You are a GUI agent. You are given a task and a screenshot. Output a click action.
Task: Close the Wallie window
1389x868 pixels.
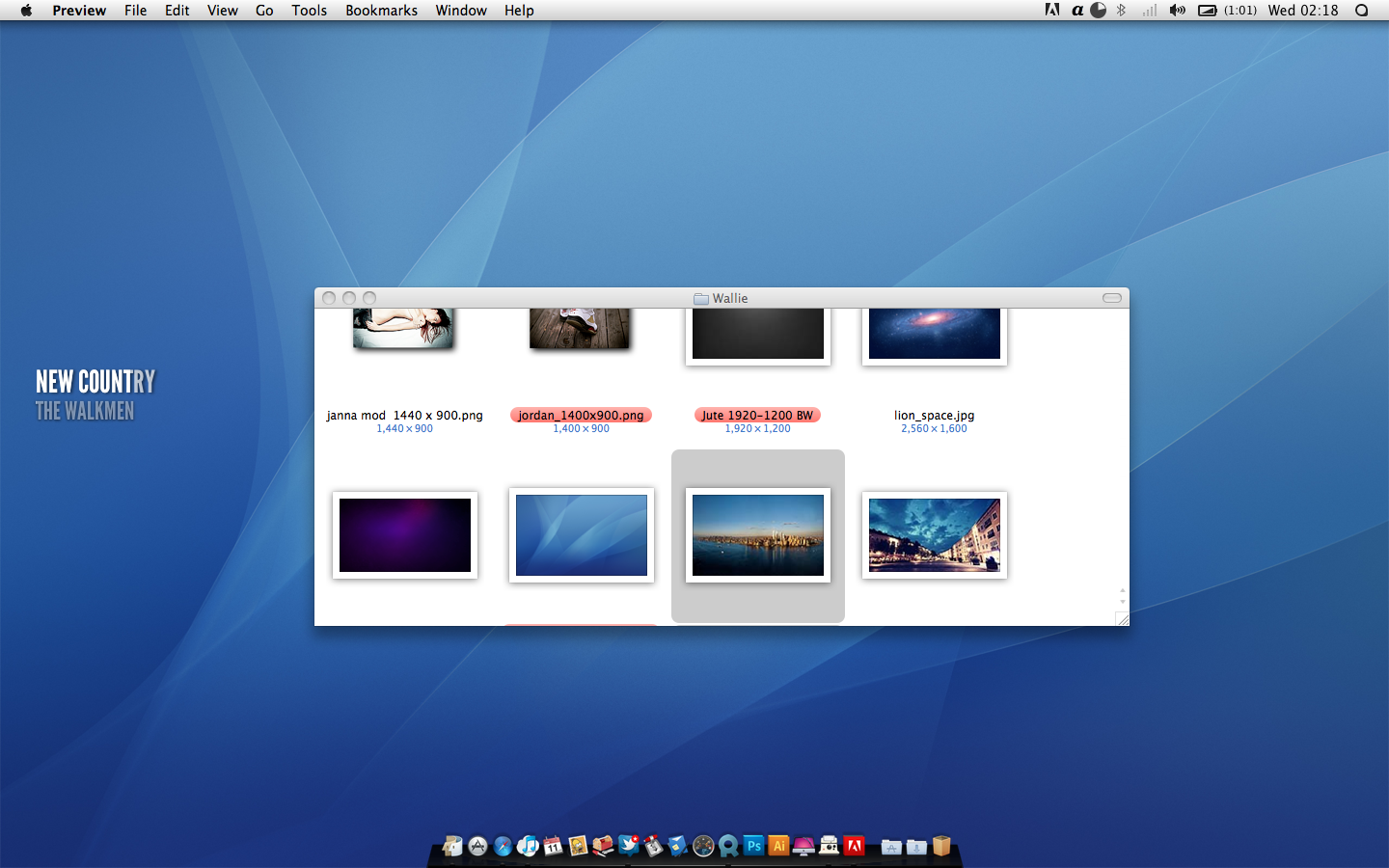click(x=329, y=298)
